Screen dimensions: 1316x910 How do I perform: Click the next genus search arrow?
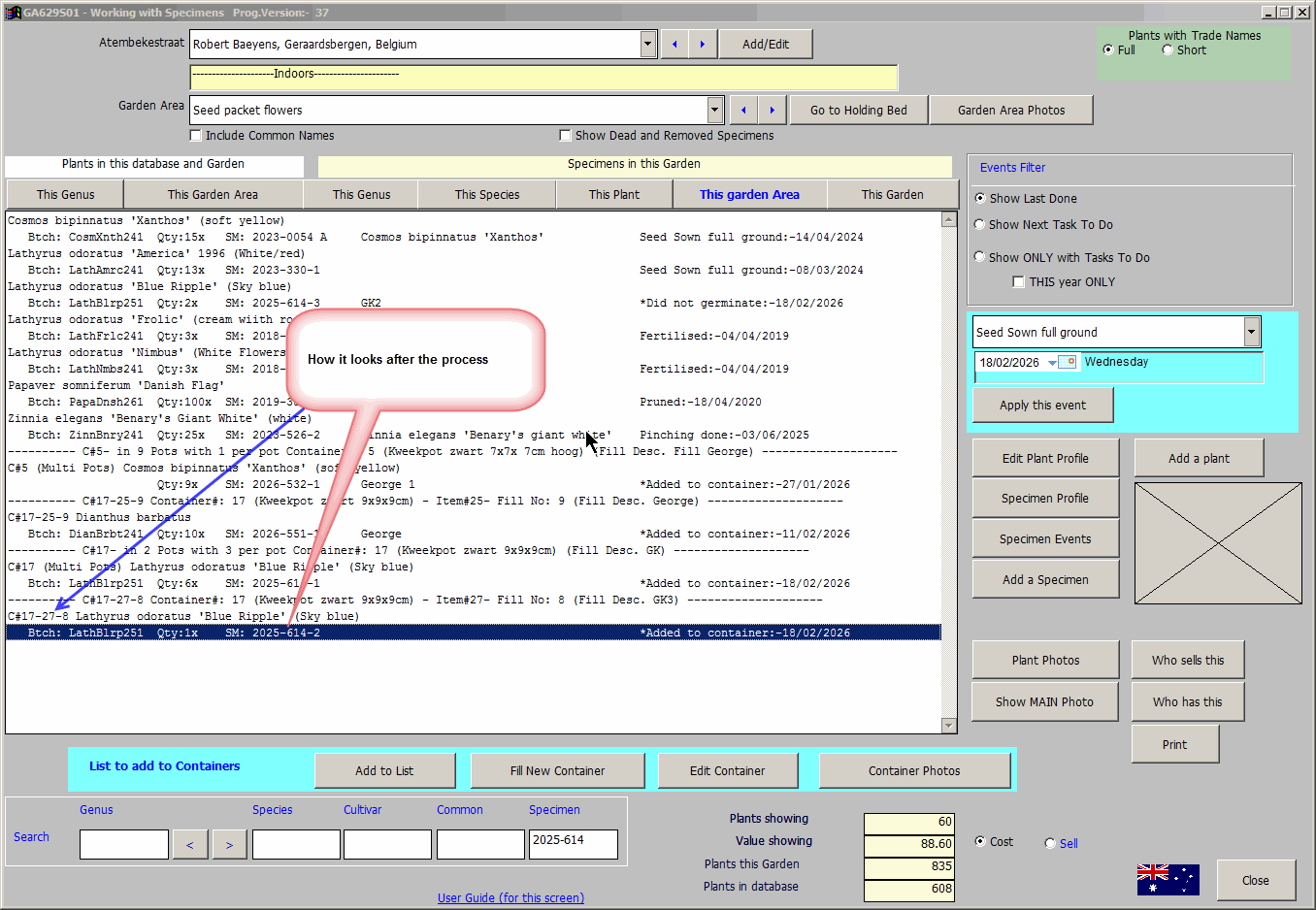(x=229, y=845)
